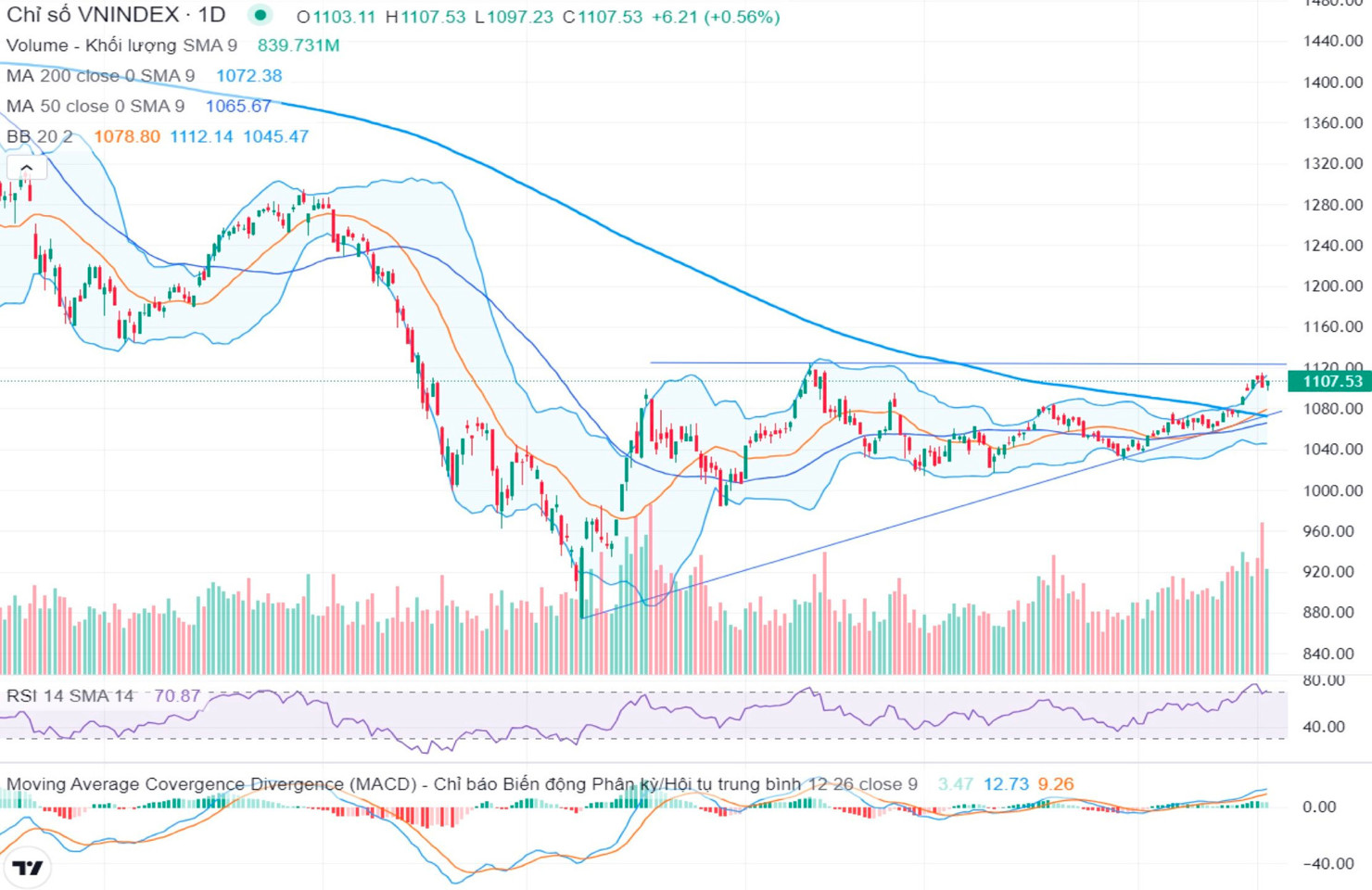Click the RSI value 70.87
Image resolution: width=1372 pixels, height=890 pixels.
pos(177,695)
